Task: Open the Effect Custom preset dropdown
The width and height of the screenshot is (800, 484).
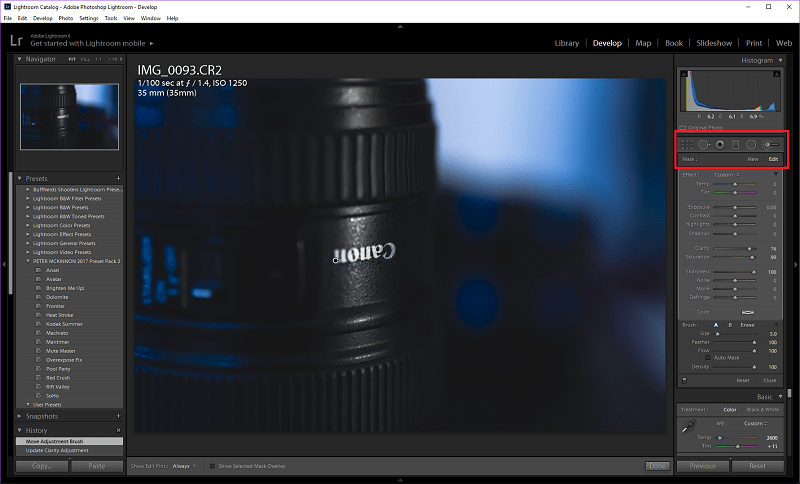Action: click(x=727, y=175)
